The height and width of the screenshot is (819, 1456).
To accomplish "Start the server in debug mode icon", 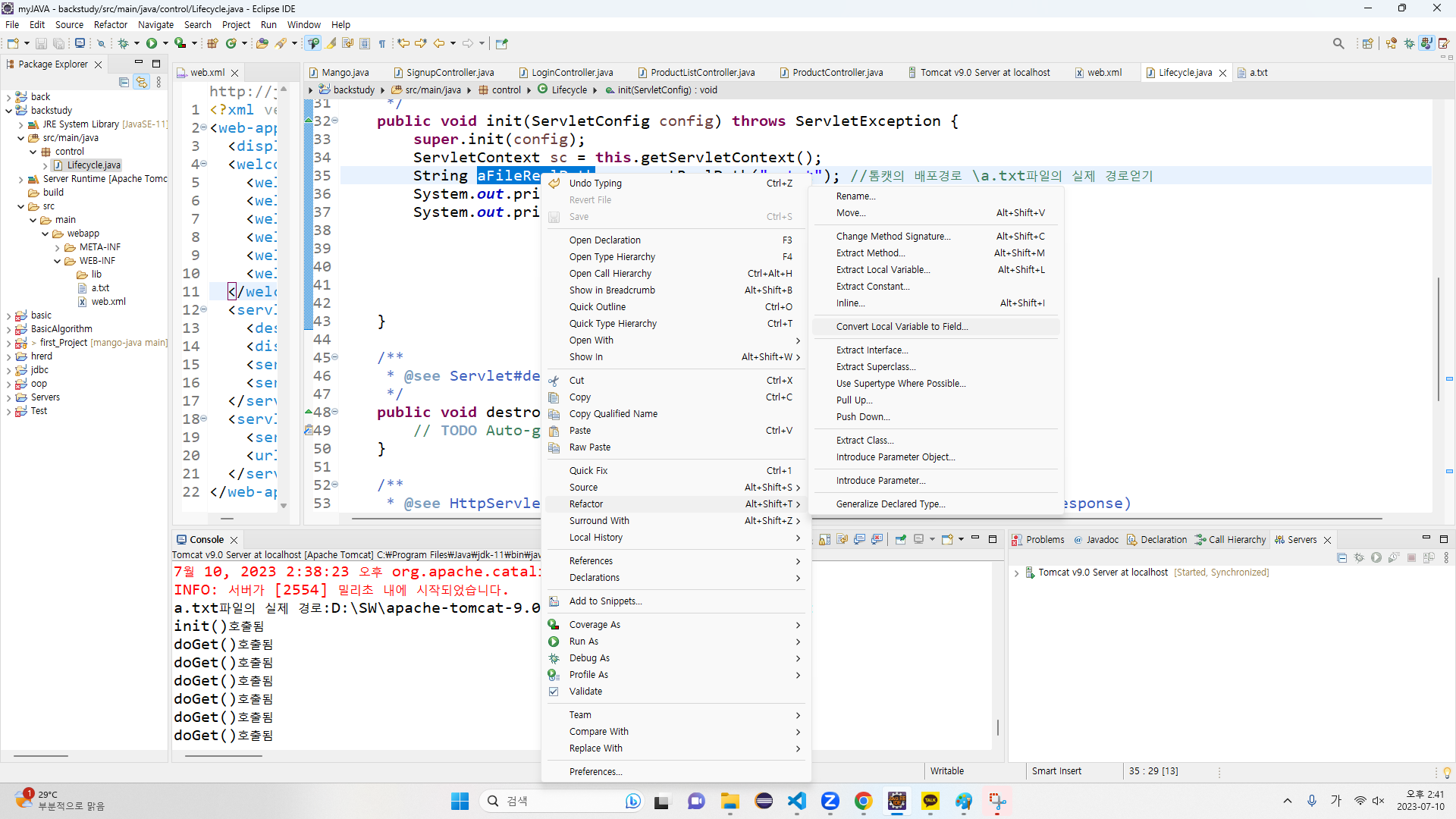I will pyautogui.click(x=1359, y=558).
